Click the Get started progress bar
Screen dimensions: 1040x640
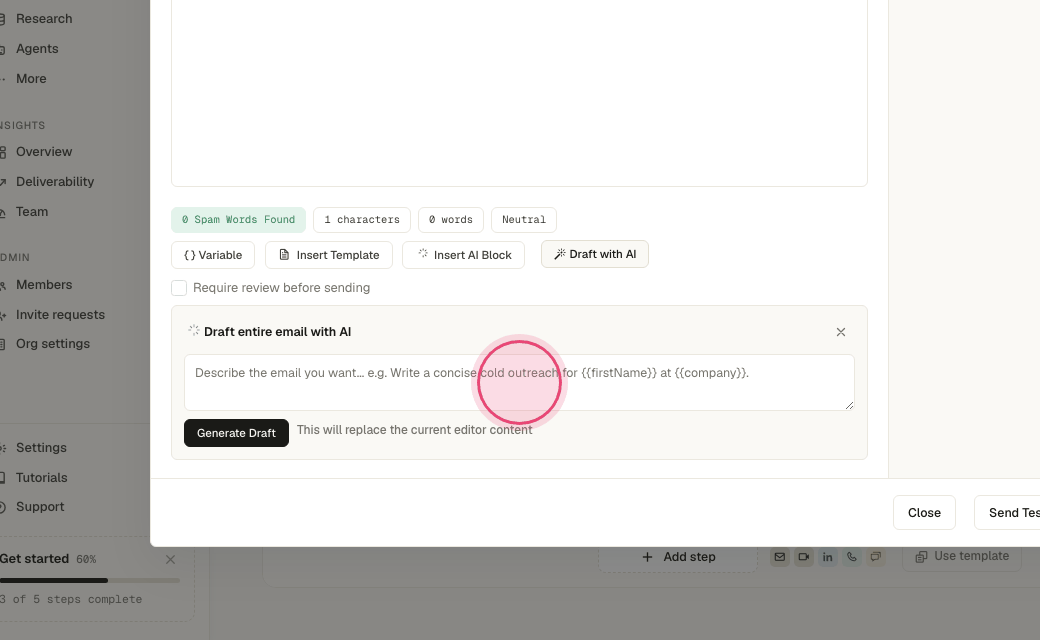click(x=90, y=580)
